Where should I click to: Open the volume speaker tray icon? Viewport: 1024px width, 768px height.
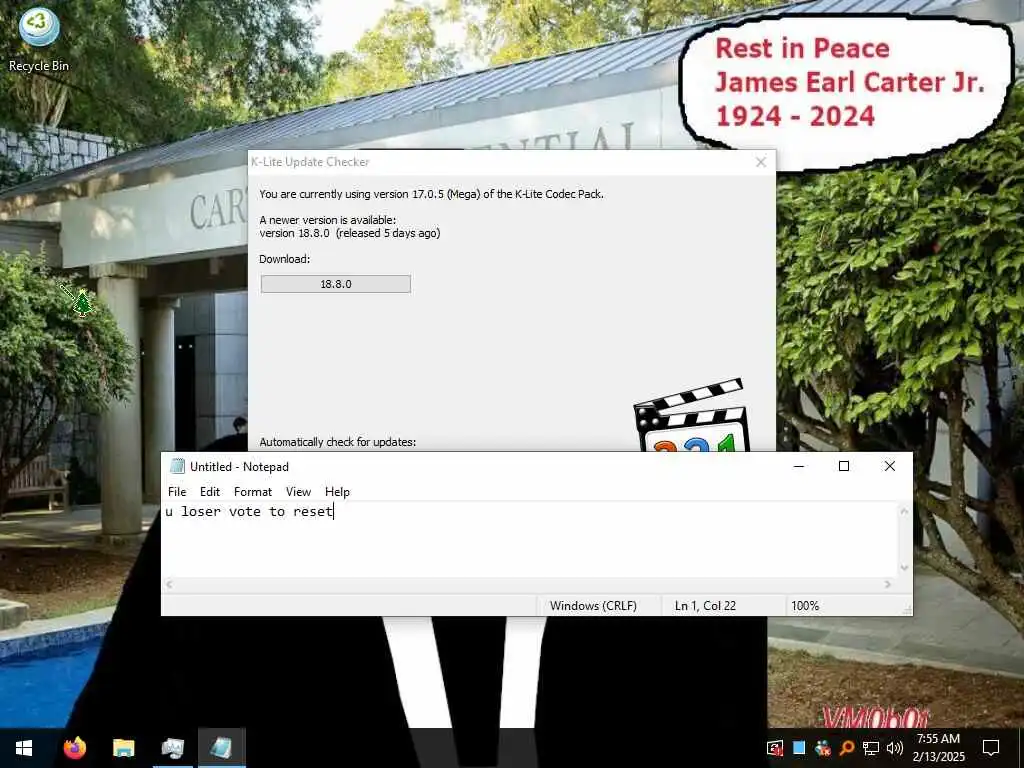point(895,748)
